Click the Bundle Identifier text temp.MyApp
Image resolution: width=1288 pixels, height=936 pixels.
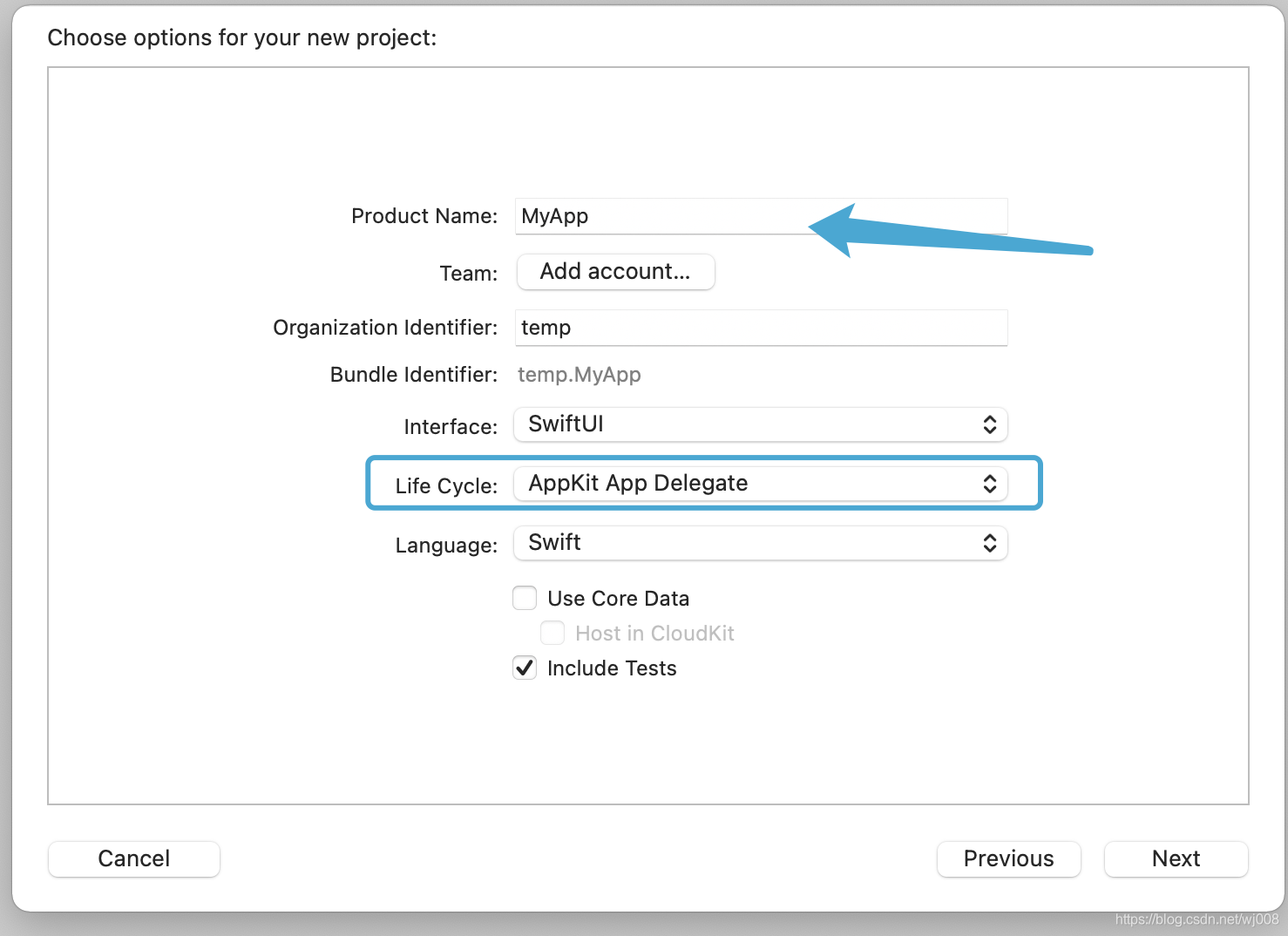580,375
